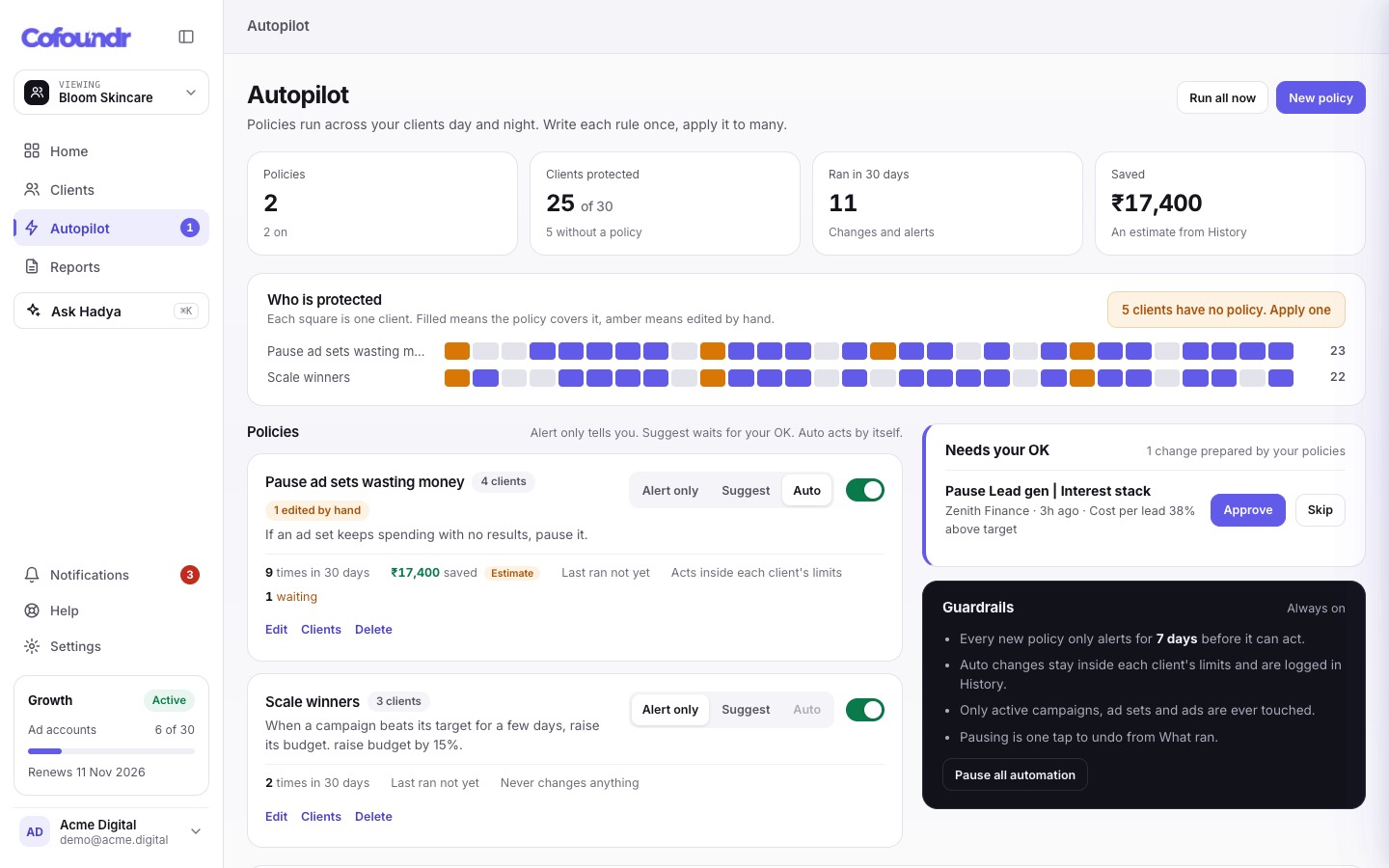Click the Bloom Skincare workspace avatar icon
1389x868 pixels.
click(37, 92)
